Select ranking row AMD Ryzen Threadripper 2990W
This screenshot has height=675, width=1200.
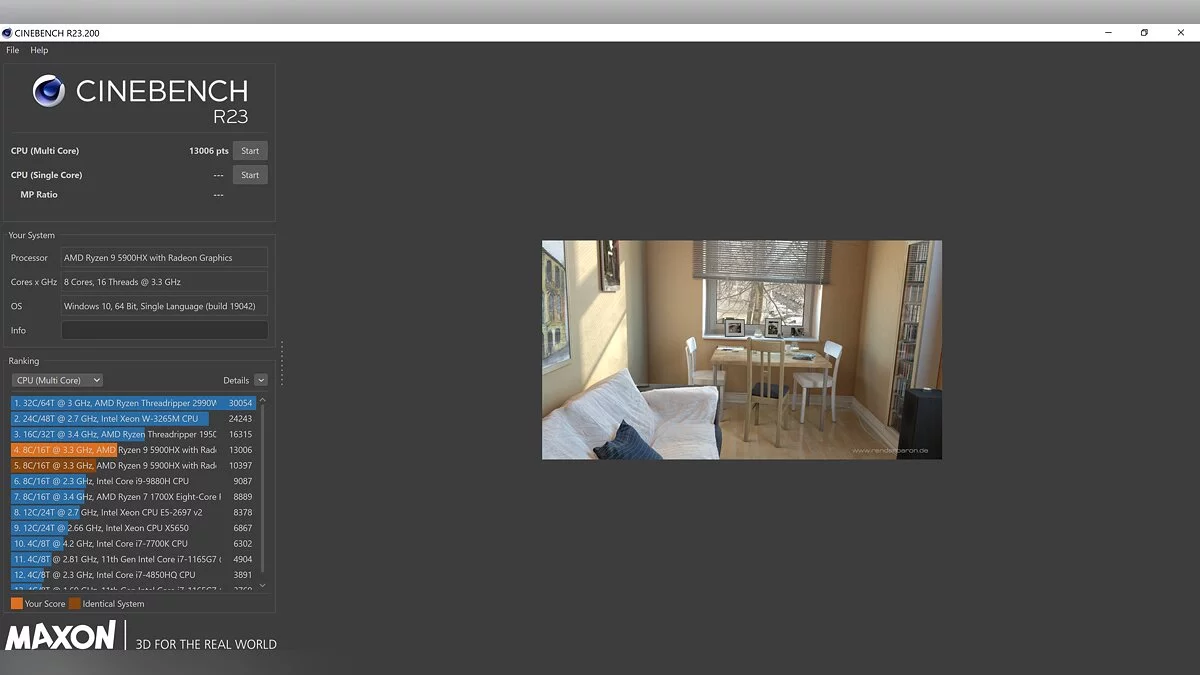(x=133, y=403)
